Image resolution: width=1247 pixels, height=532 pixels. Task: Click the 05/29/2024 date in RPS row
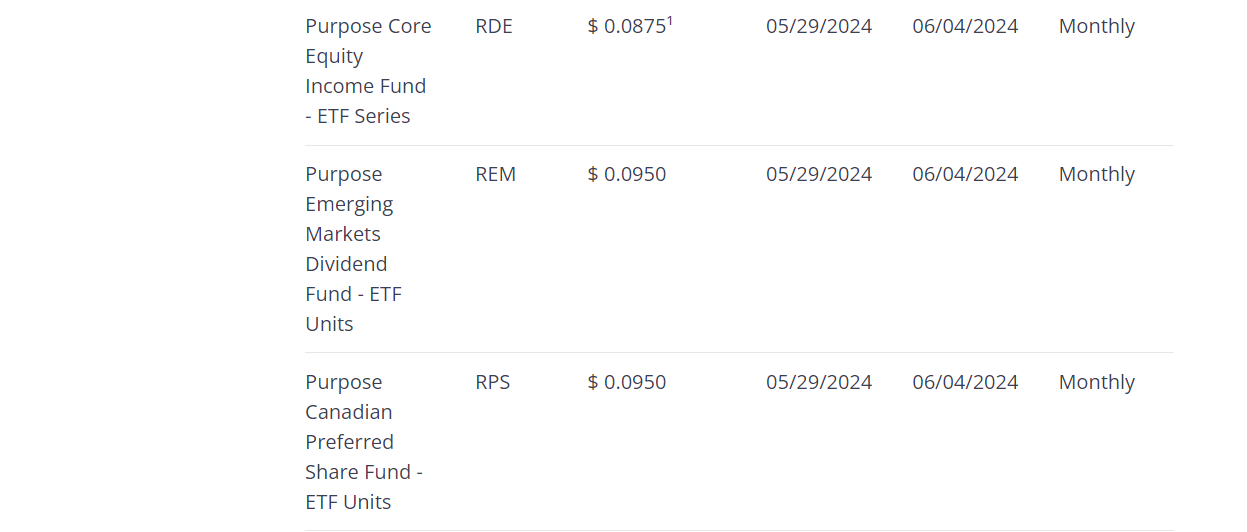coord(819,383)
